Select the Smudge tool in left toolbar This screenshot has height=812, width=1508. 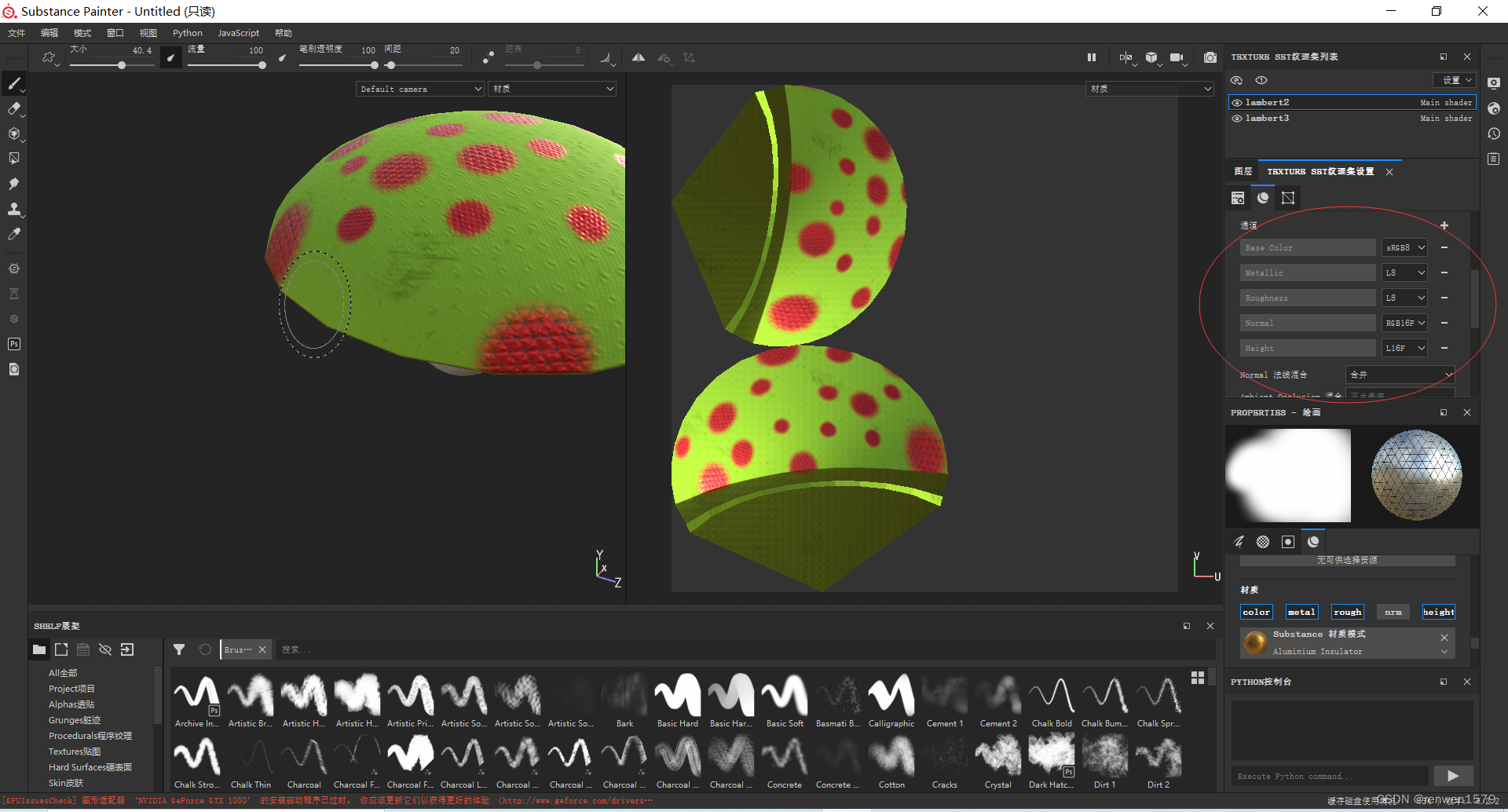click(x=13, y=183)
